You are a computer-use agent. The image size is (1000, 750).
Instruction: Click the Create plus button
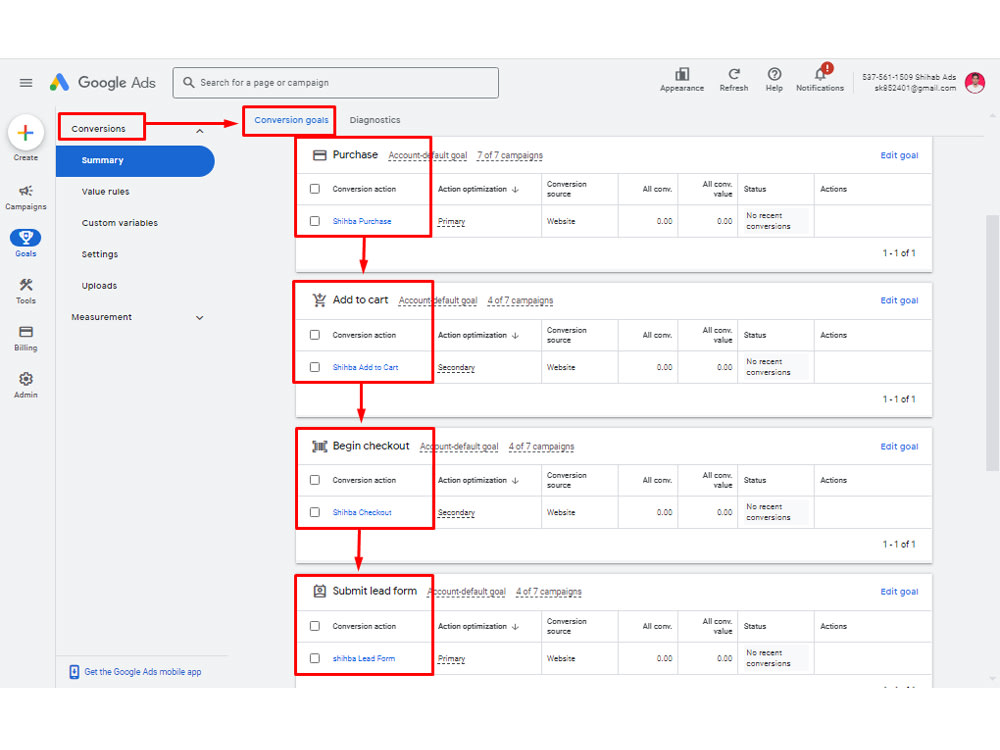(26, 133)
